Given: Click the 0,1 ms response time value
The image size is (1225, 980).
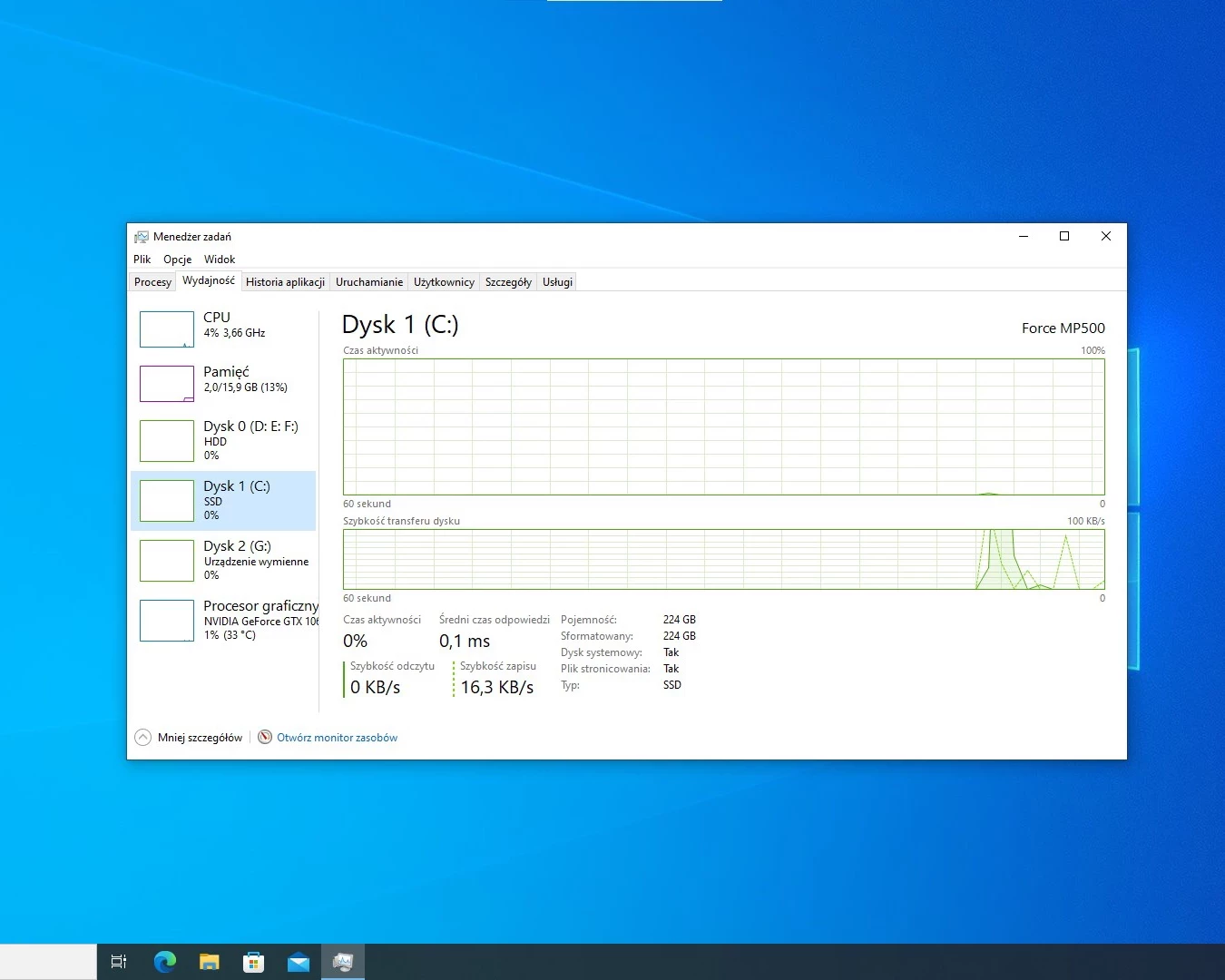Looking at the screenshot, I should click(465, 642).
